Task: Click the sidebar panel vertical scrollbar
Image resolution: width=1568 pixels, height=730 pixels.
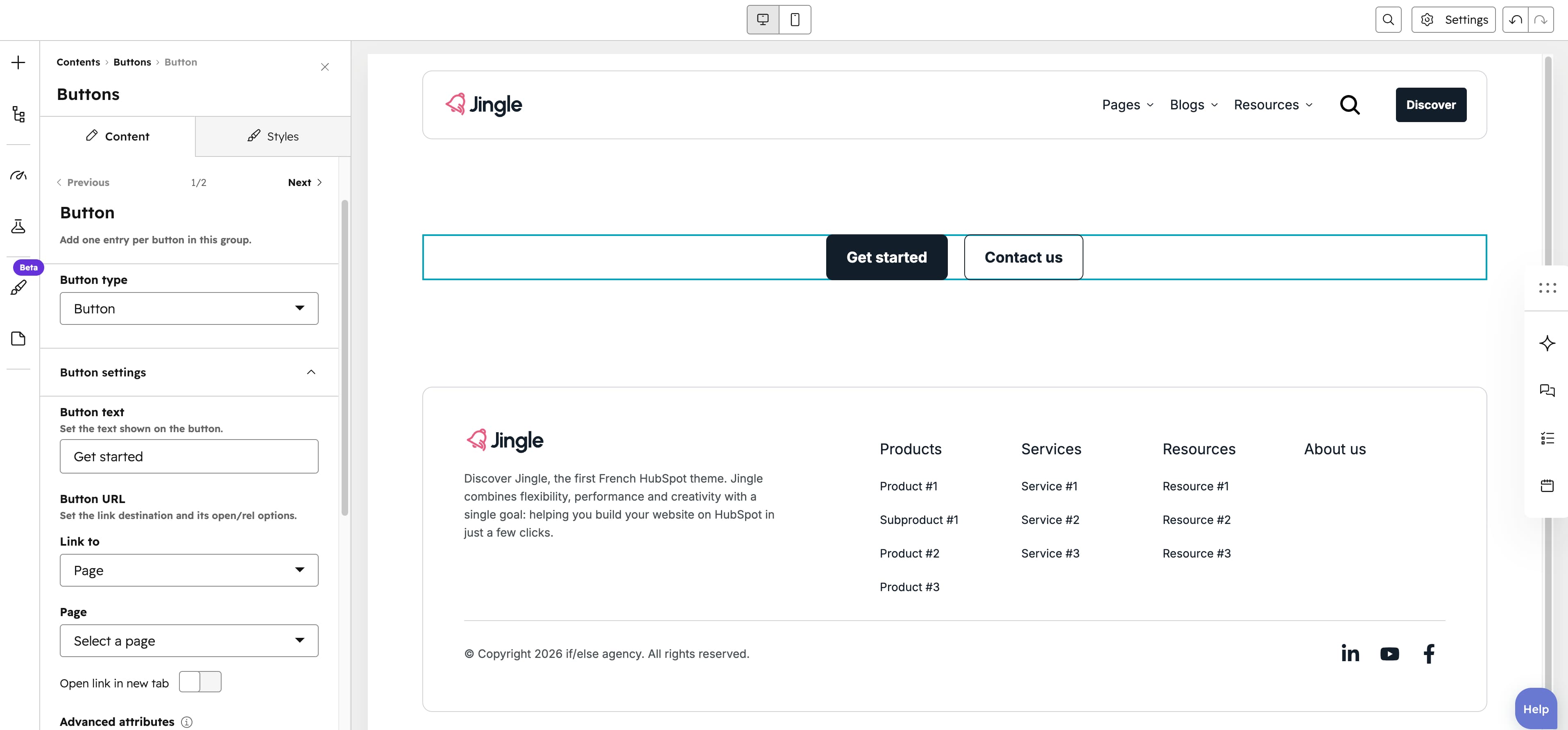Action: 344,357
